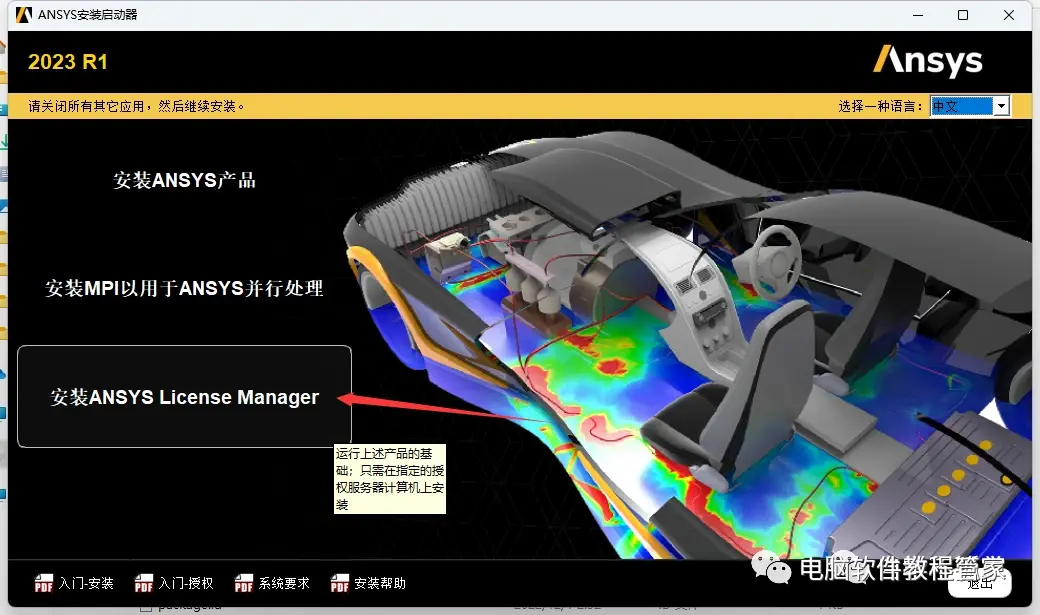The width and height of the screenshot is (1040, 615).
Task: Select 安装ANSYS产品 option
Action: [x=184, y=180]
